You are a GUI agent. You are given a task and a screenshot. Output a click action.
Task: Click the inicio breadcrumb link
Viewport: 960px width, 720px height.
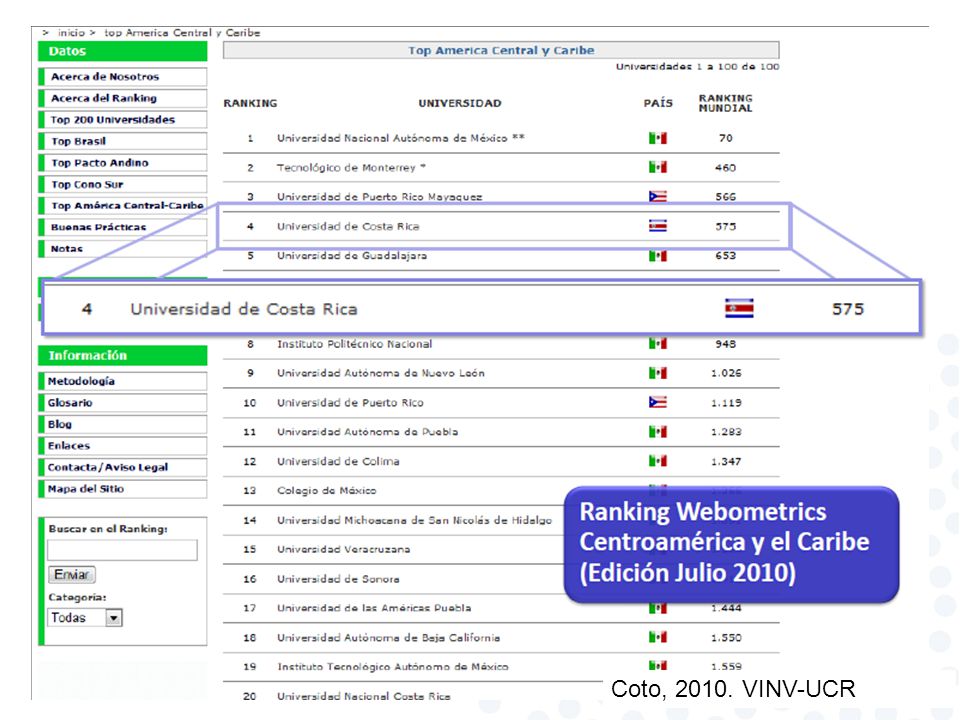[71, 32]
